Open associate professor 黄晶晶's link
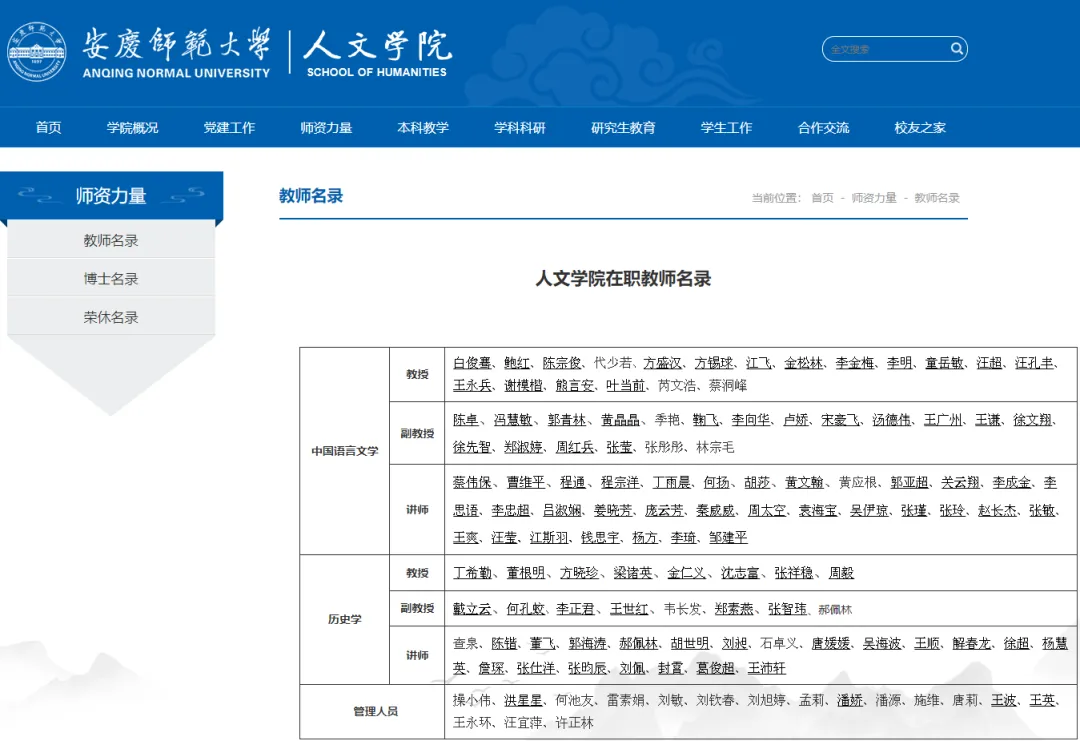 pos(620,419)
